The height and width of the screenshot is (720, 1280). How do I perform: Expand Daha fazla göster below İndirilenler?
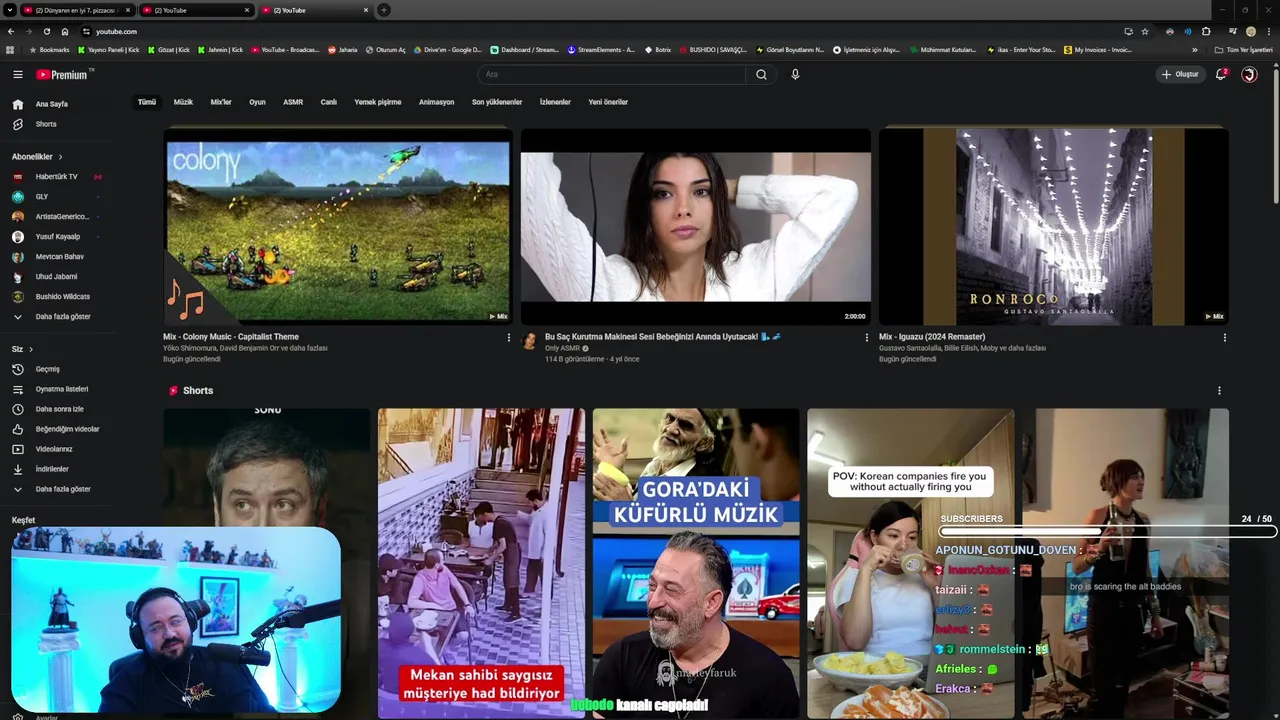pyautogui.click(x=63, y=489)
